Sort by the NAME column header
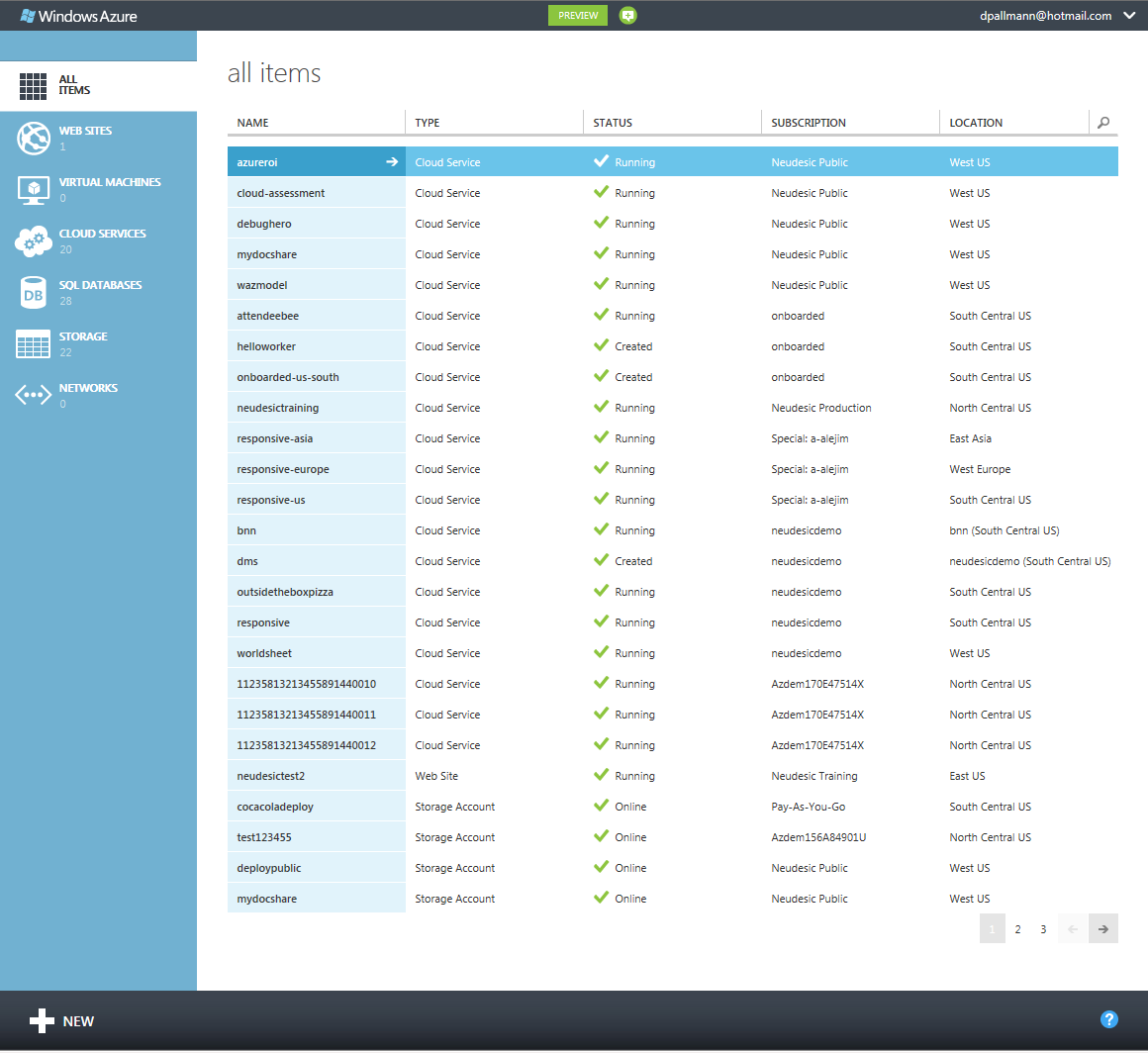The width and height of the screenshot is (1148, 1053). coord(252,123)
